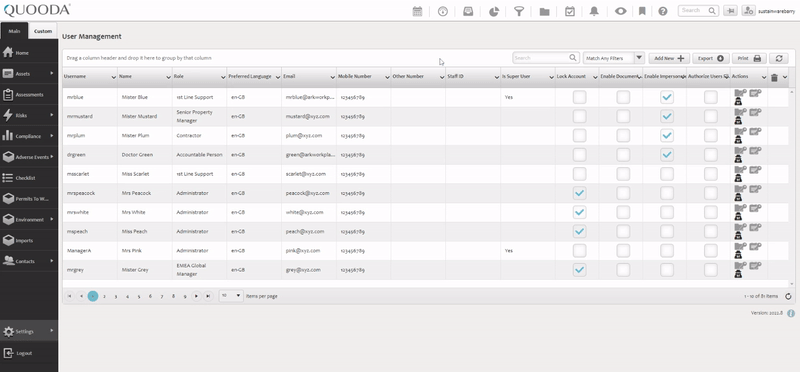Viewport: 800px width, 372px height.
Task: Open Checklist in sidebar
Action: [29, 178]
